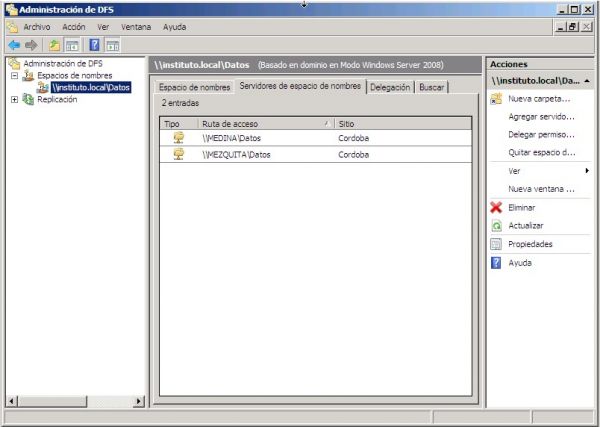Screen dimensions: 600x427
Task: Sort by the Ruta de acceso column header
Action: (266, 124)
